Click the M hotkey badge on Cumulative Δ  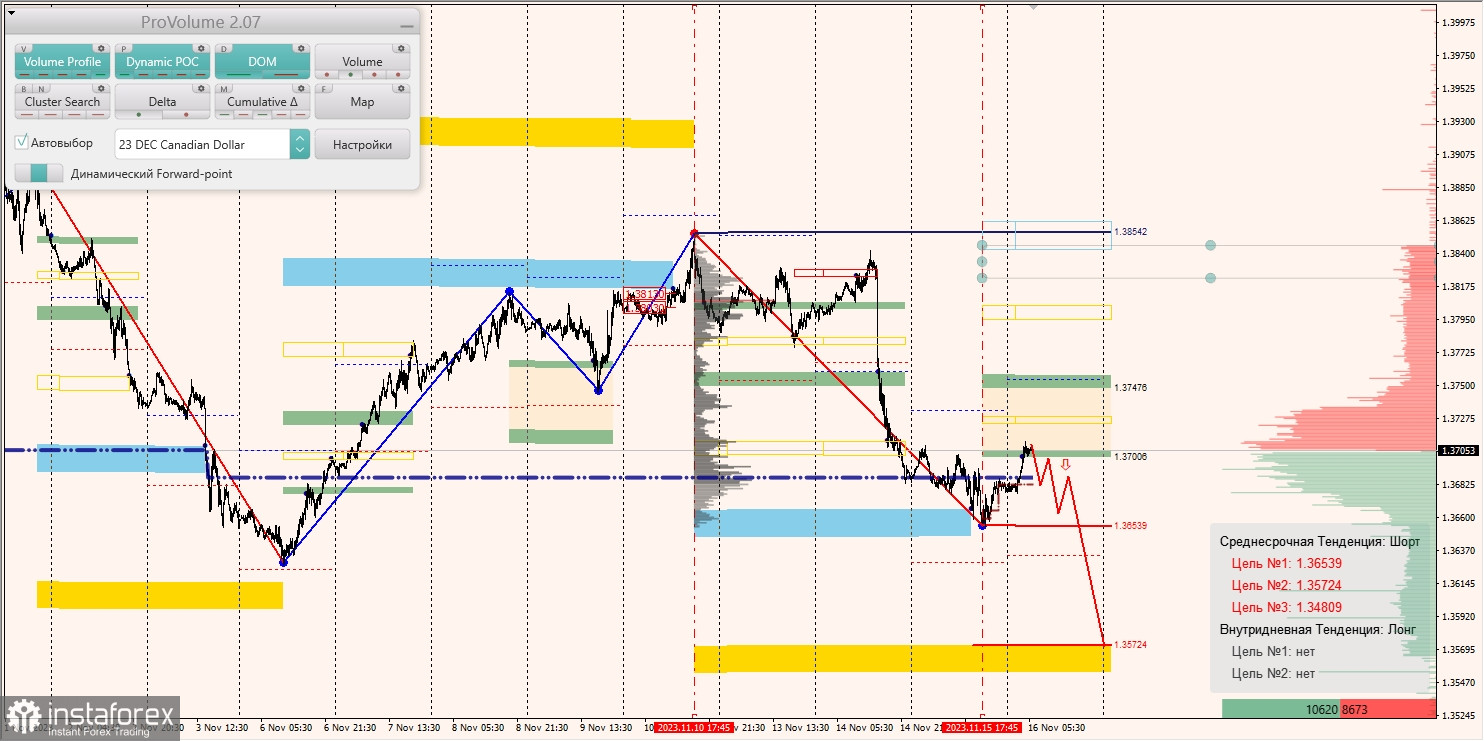(224, 88)
